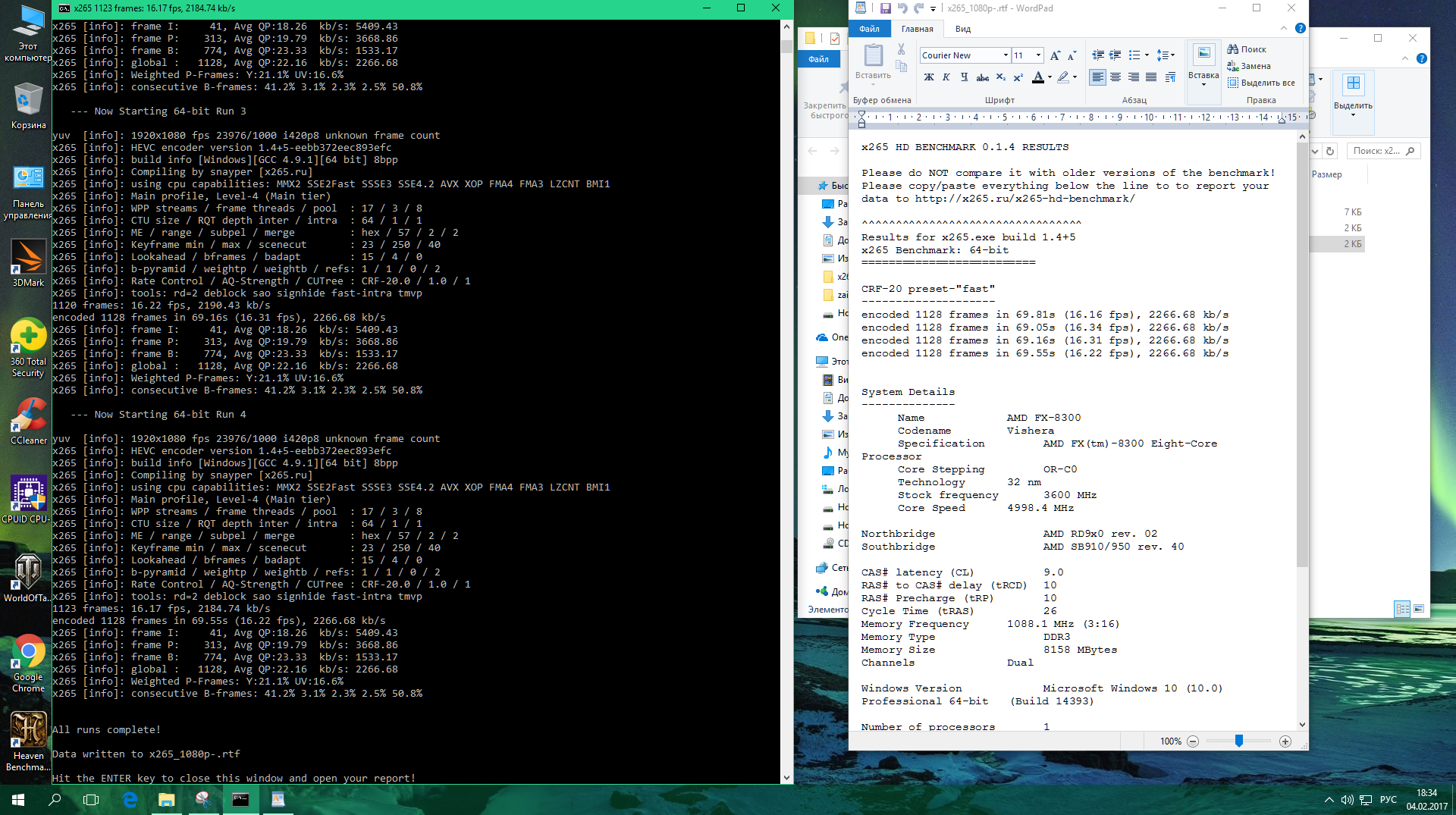Toggle italic (К) formatting
This screenshot has height=815, width=1456.
(946, 77)
